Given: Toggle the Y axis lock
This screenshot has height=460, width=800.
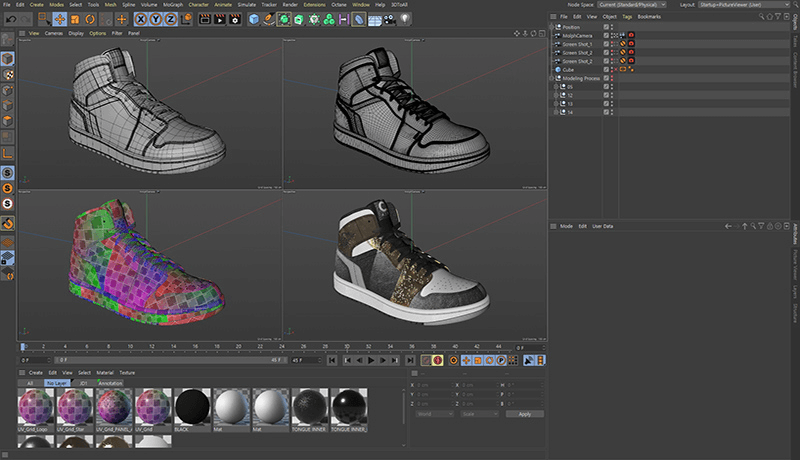Looking at the screenshot, I should [156, 19].
